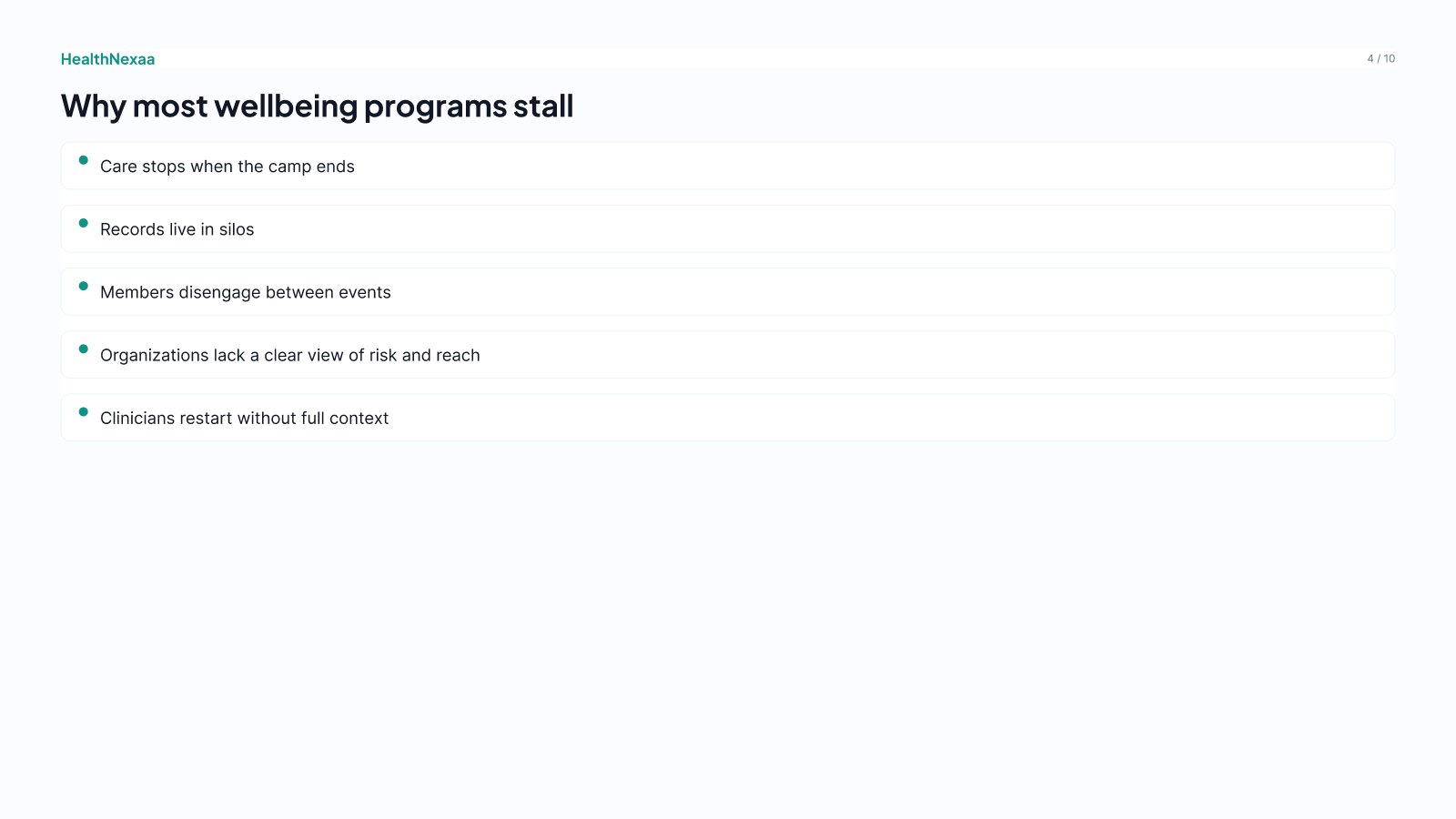This screenshot has height=819, width=1456.
Task: Select the 'Why most wellbeing programs stall' heading
Action: coord(317,106)
